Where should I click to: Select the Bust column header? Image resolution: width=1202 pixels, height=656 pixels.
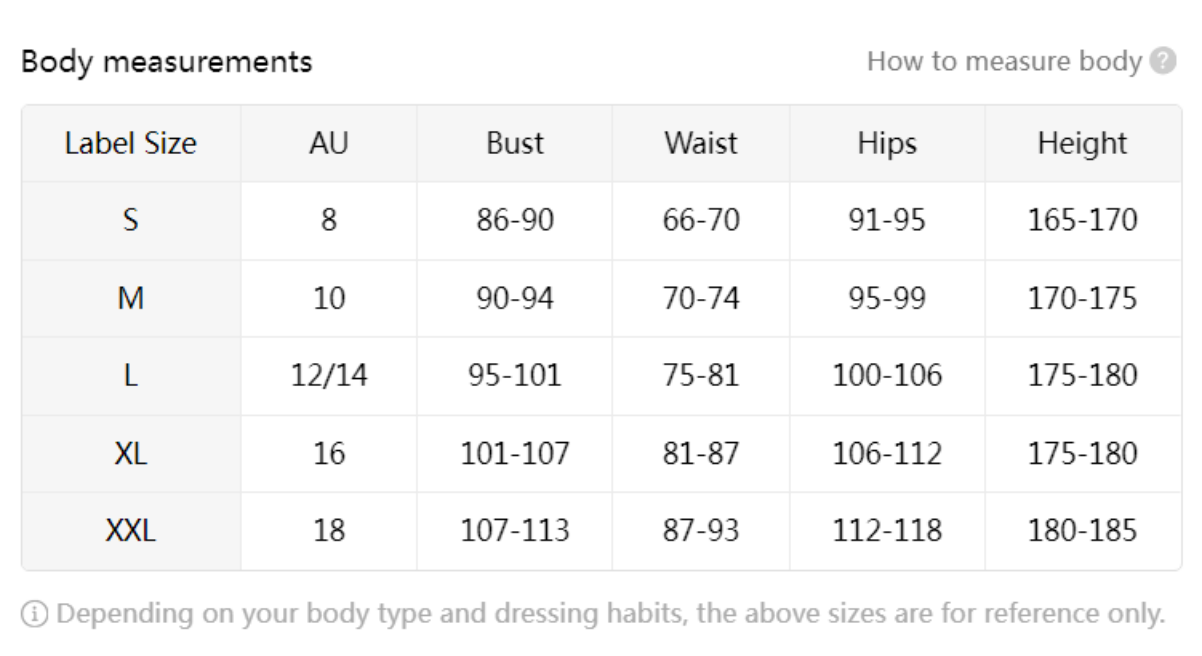coord(515,143)
